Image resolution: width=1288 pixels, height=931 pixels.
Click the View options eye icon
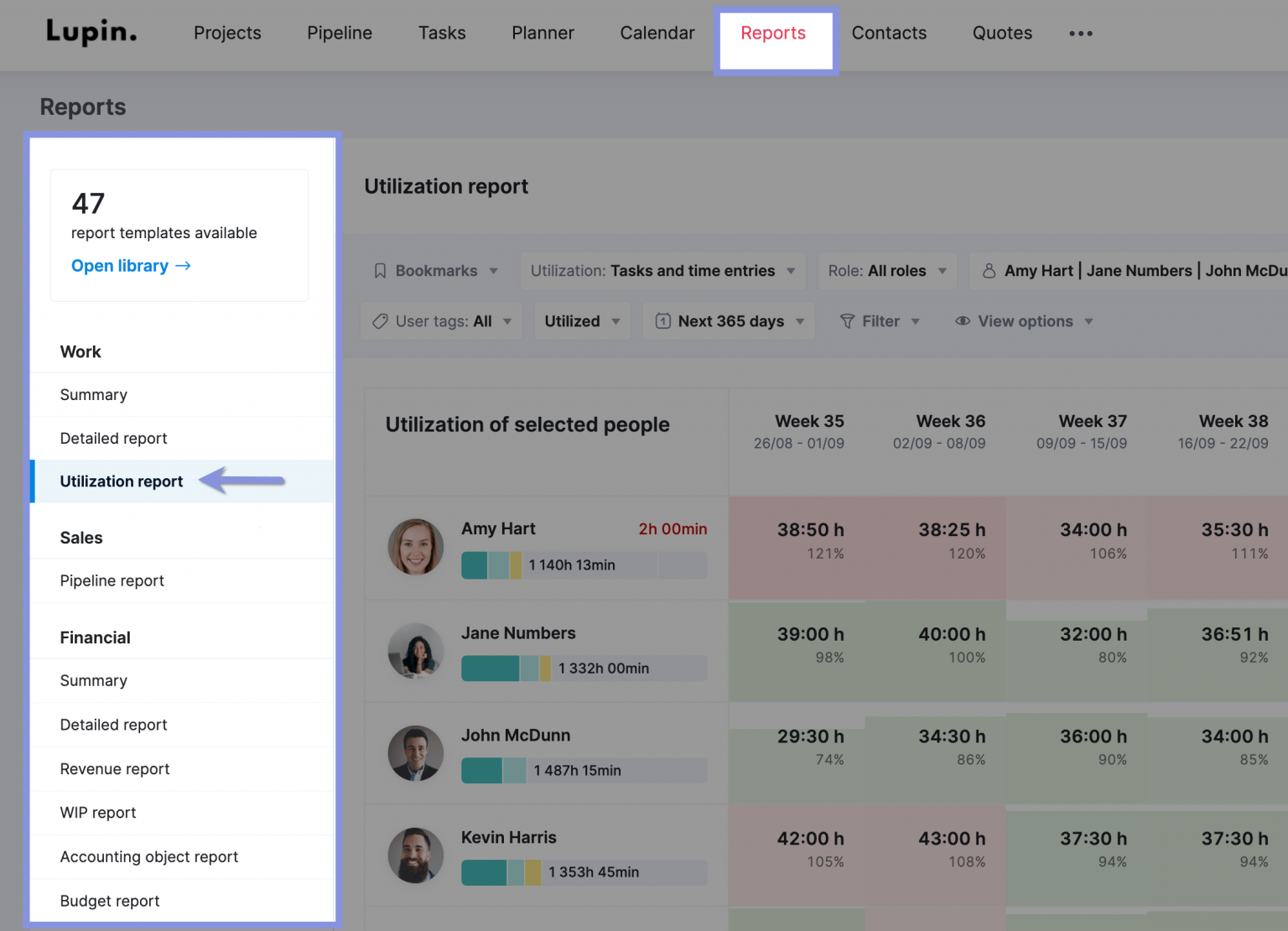961,321
